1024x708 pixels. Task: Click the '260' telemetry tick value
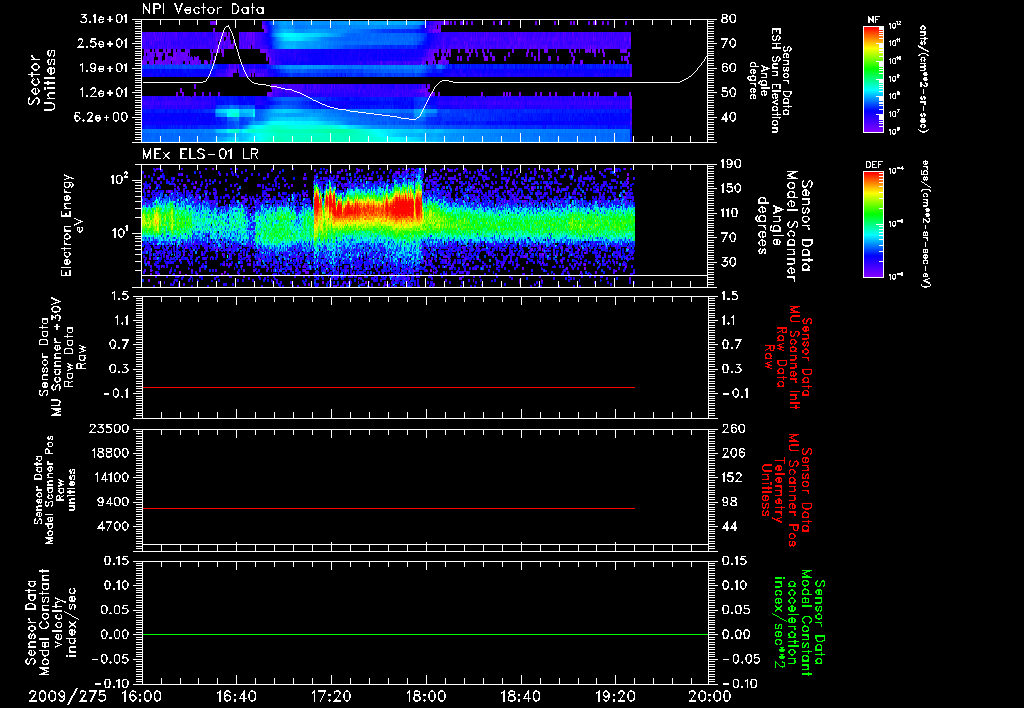pyautogui.click(x=732, y=429)
